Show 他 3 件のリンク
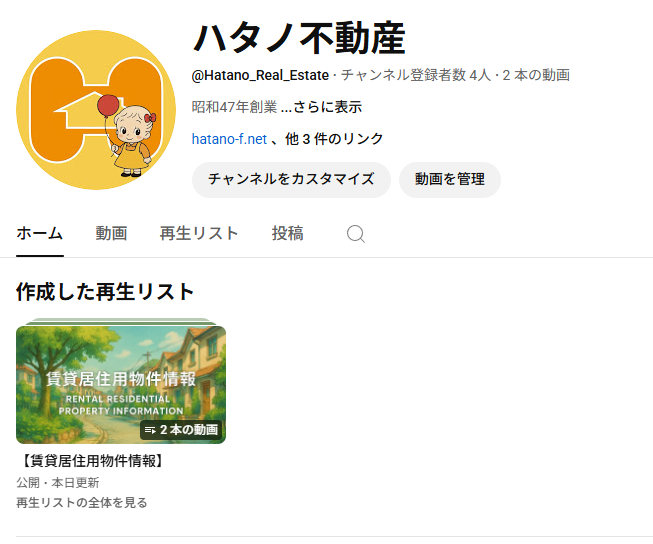This screenshot has width=653, height=544. tap(334, 139)
